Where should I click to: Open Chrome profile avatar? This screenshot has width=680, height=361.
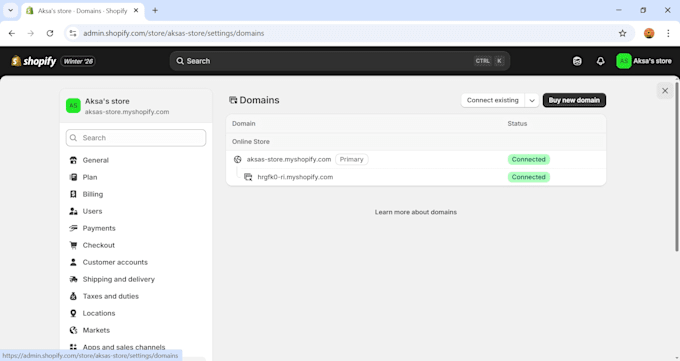649,33
